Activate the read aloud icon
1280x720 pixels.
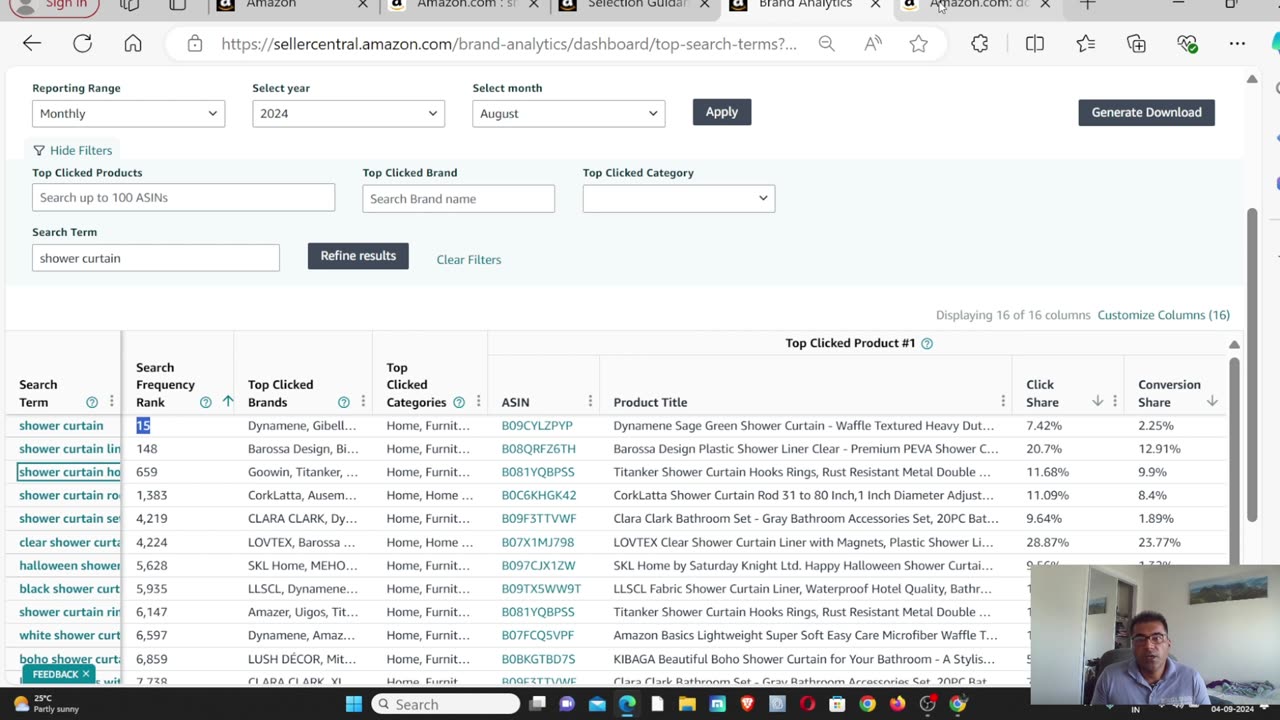click(x=873, y=44)
